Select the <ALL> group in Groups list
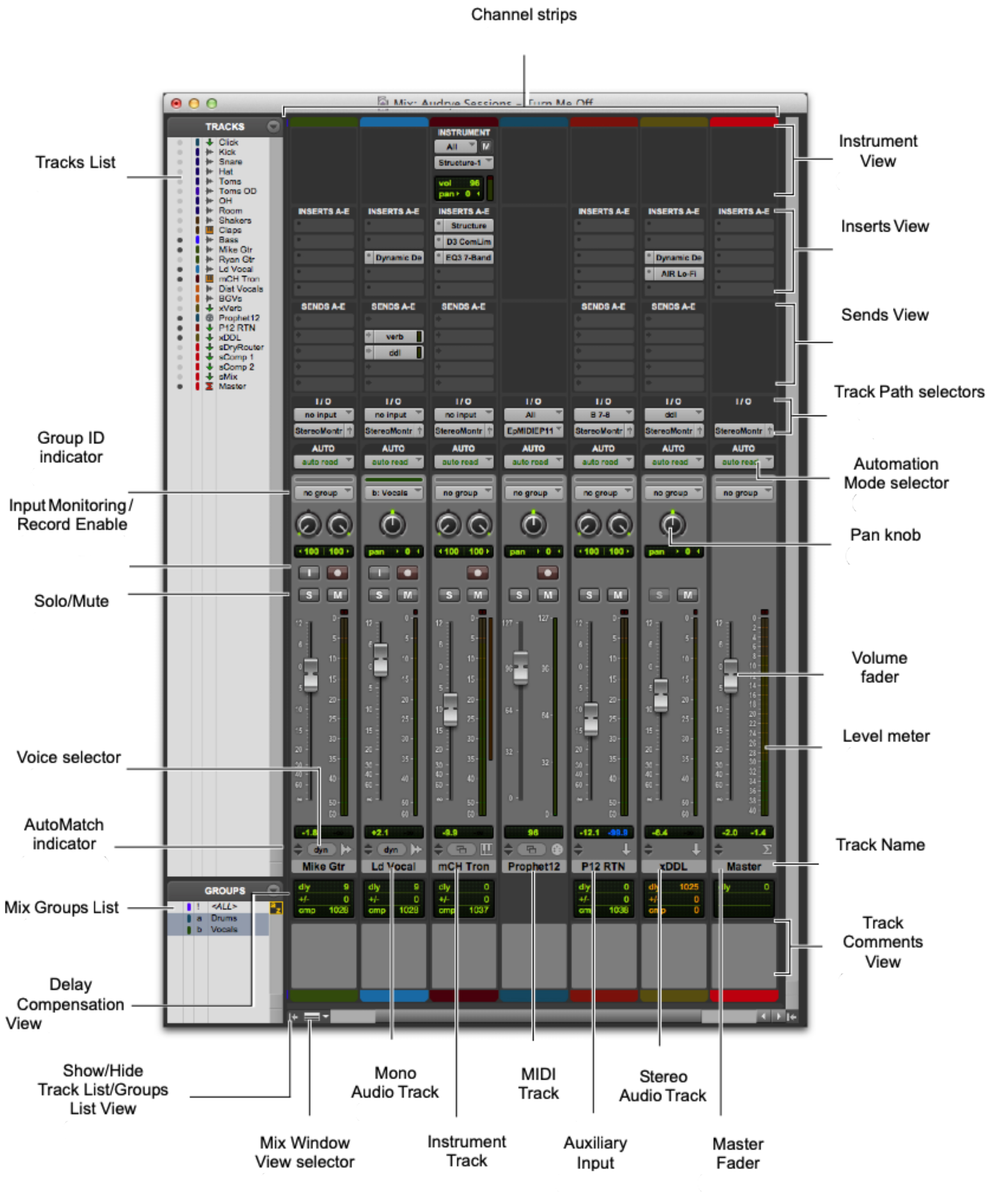 point(223,906)
